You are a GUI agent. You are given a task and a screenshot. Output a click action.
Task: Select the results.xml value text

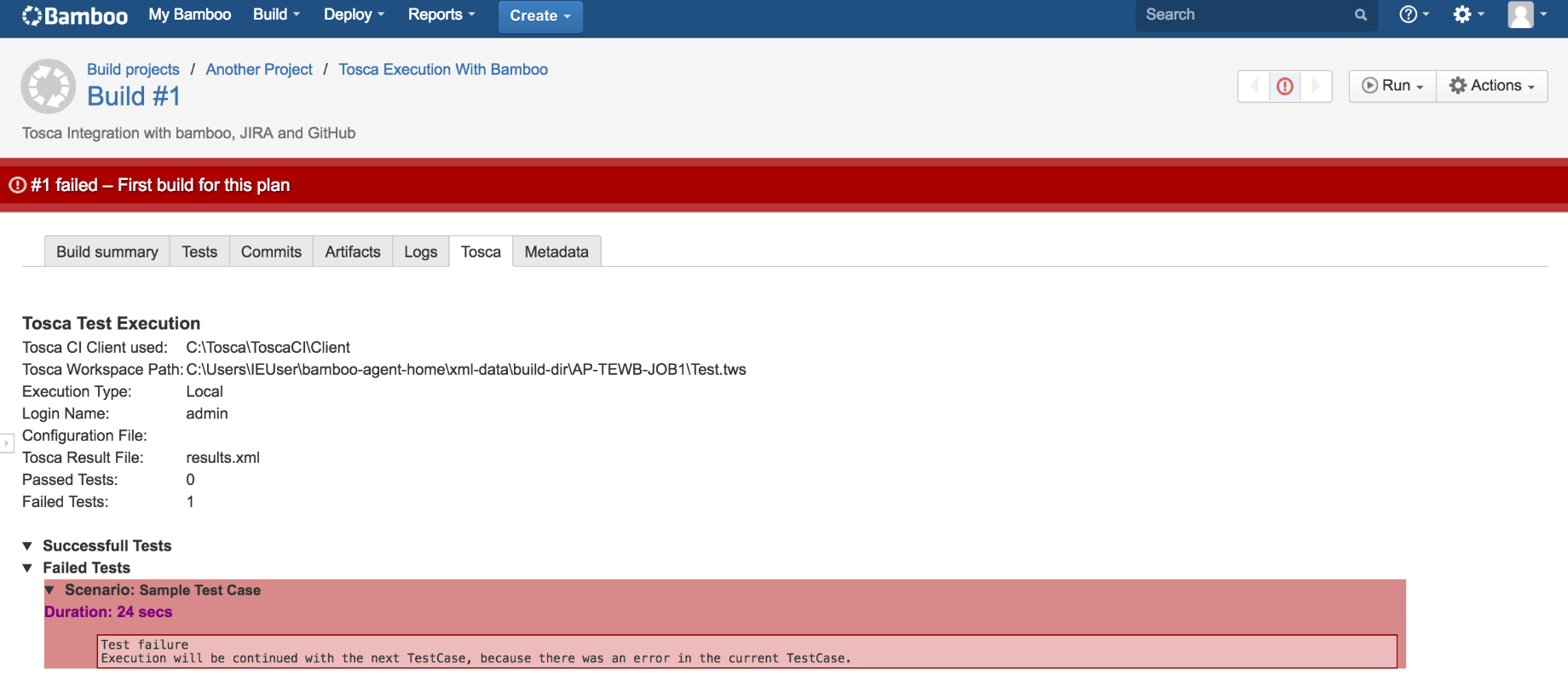[x=223, y=458]
